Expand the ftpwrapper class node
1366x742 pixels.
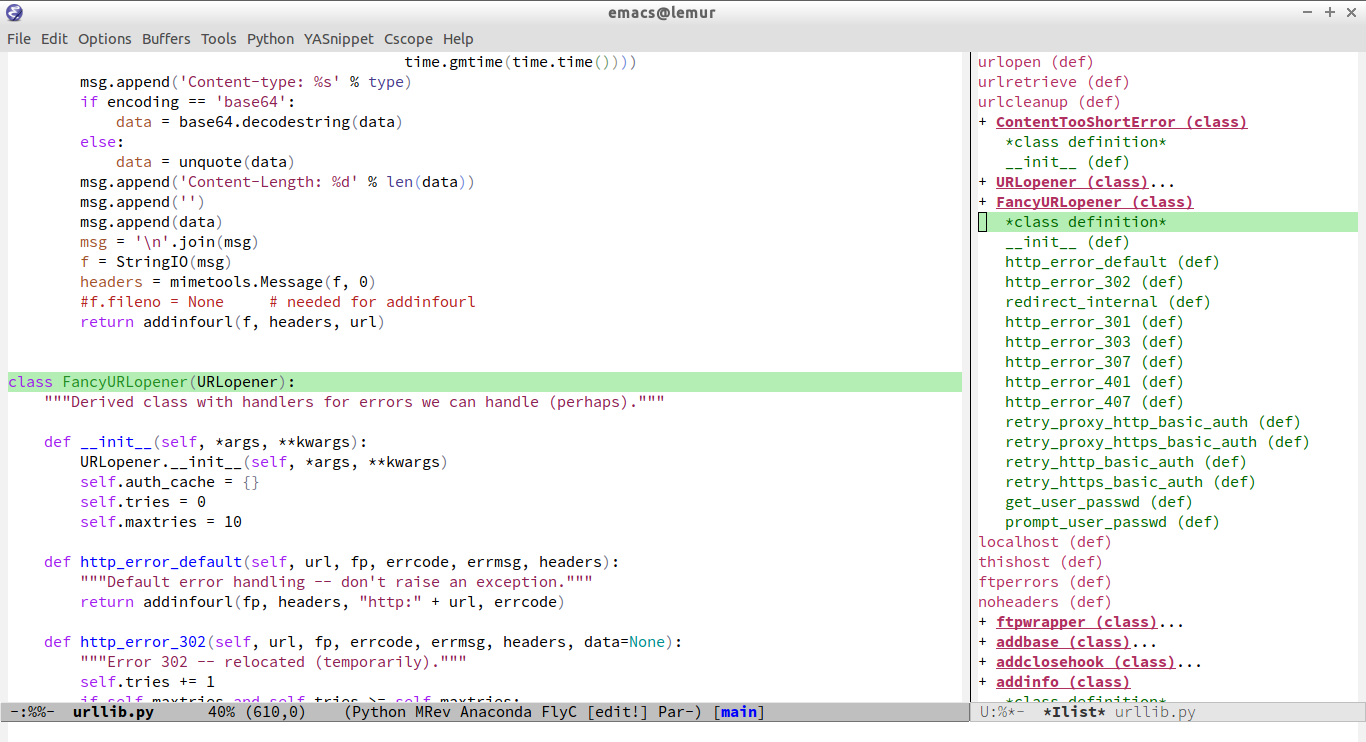tap(983, 622)
